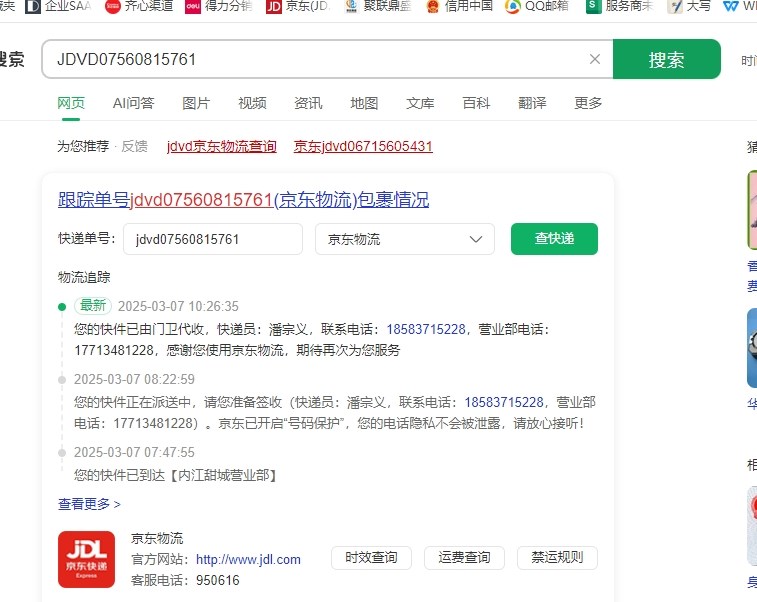The image size is (757, 602).
Task: Click the timestamp 2025-03-07 10:26:35
Action: click(x=178, y=306)
